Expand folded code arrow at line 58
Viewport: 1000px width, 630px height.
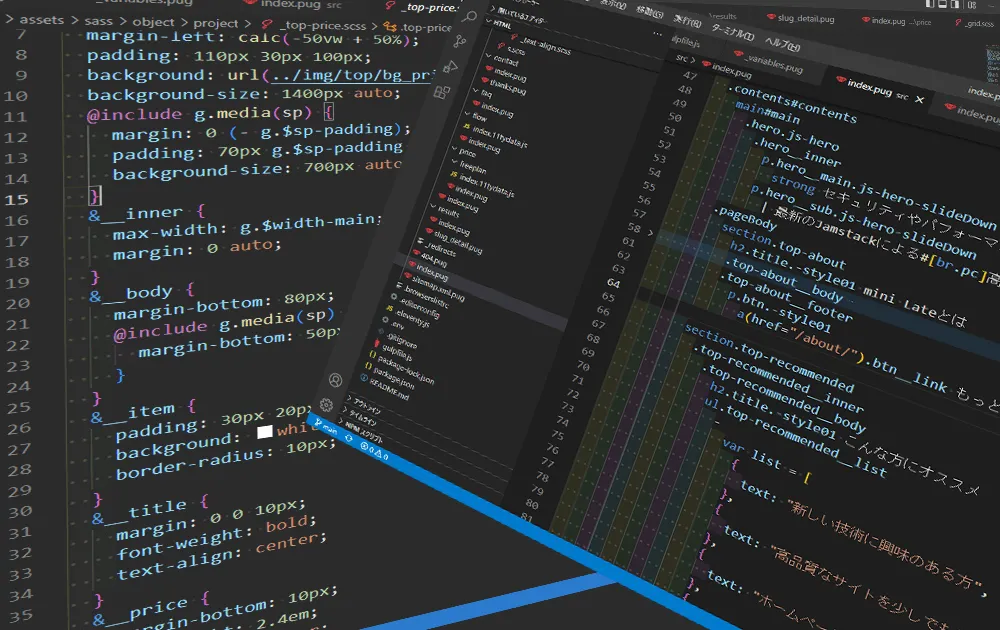(652, 232)
